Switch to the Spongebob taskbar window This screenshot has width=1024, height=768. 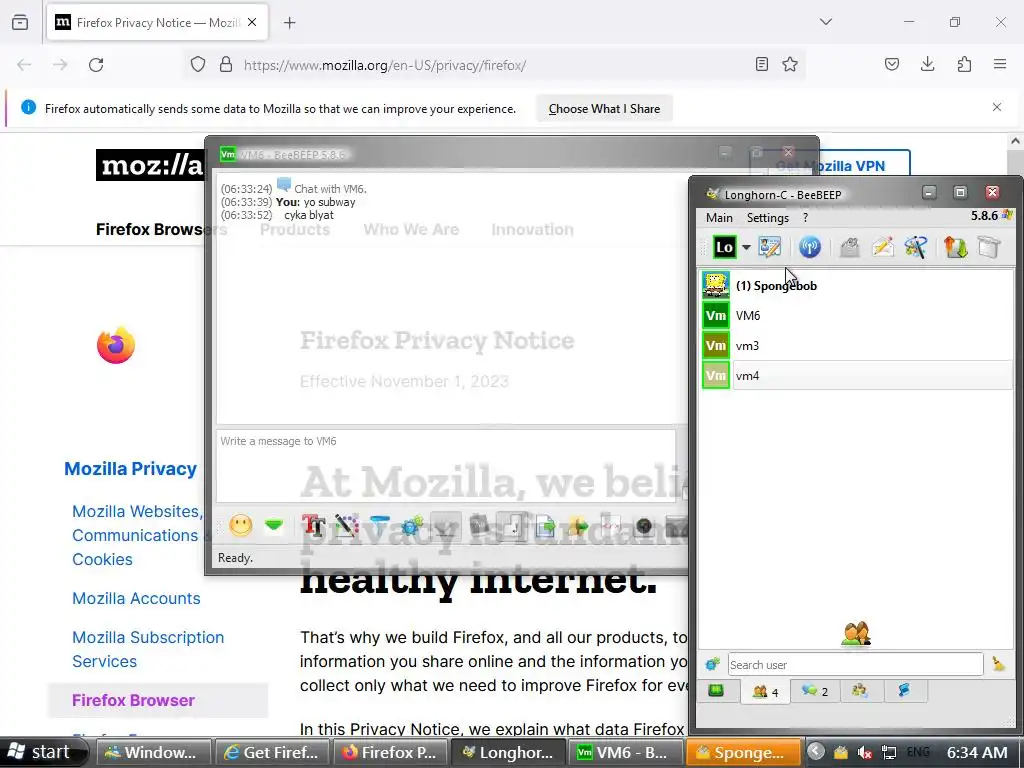(x=744, y=753)
